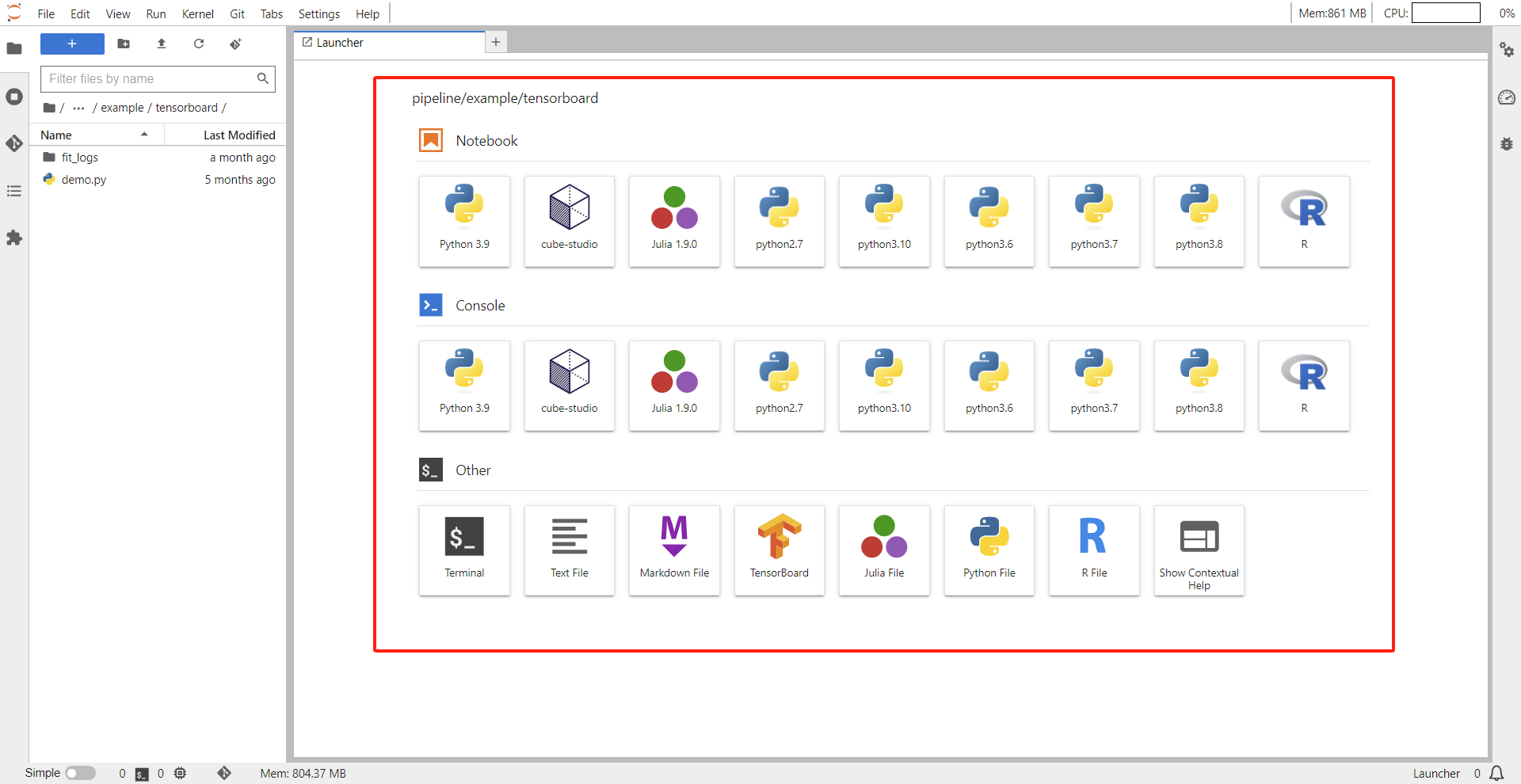Click blue New Launcher plus button
The image size is (1521, 784).
click(x=72, y=44)
